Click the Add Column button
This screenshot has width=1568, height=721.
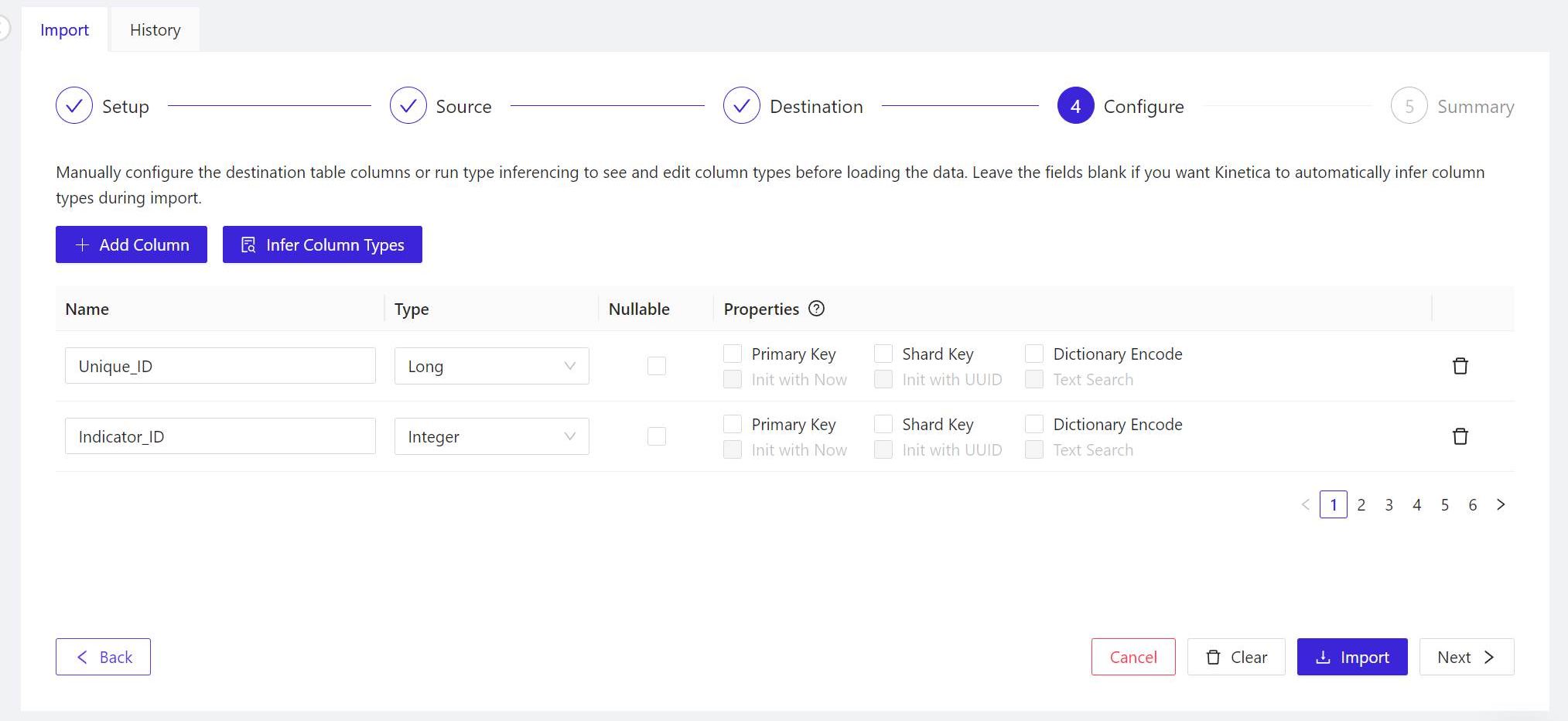tap(132, 244)
